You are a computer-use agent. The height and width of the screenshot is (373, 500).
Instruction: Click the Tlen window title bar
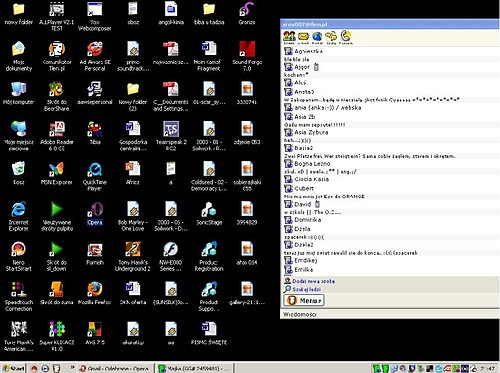(389, 24)
